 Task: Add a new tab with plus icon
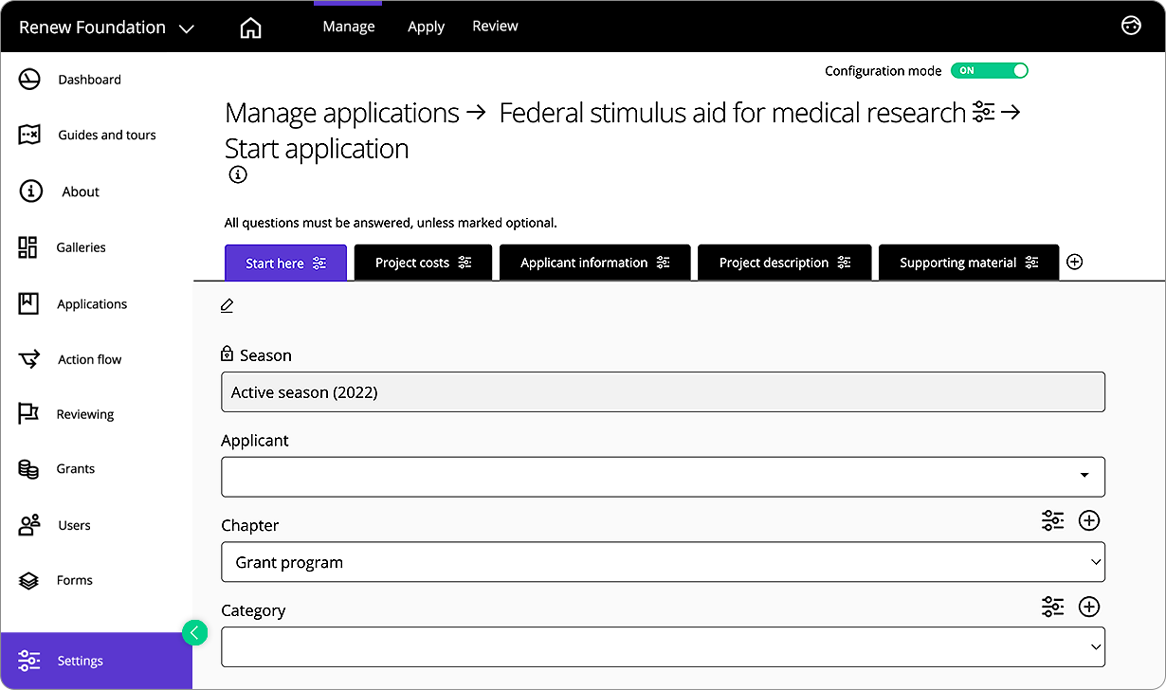[x=1075, y=262]
